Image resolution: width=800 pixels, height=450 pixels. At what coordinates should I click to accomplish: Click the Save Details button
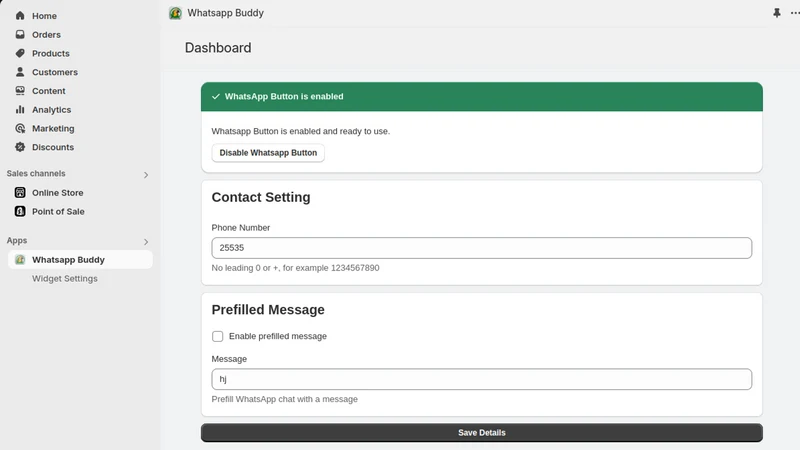click(482, 433)
